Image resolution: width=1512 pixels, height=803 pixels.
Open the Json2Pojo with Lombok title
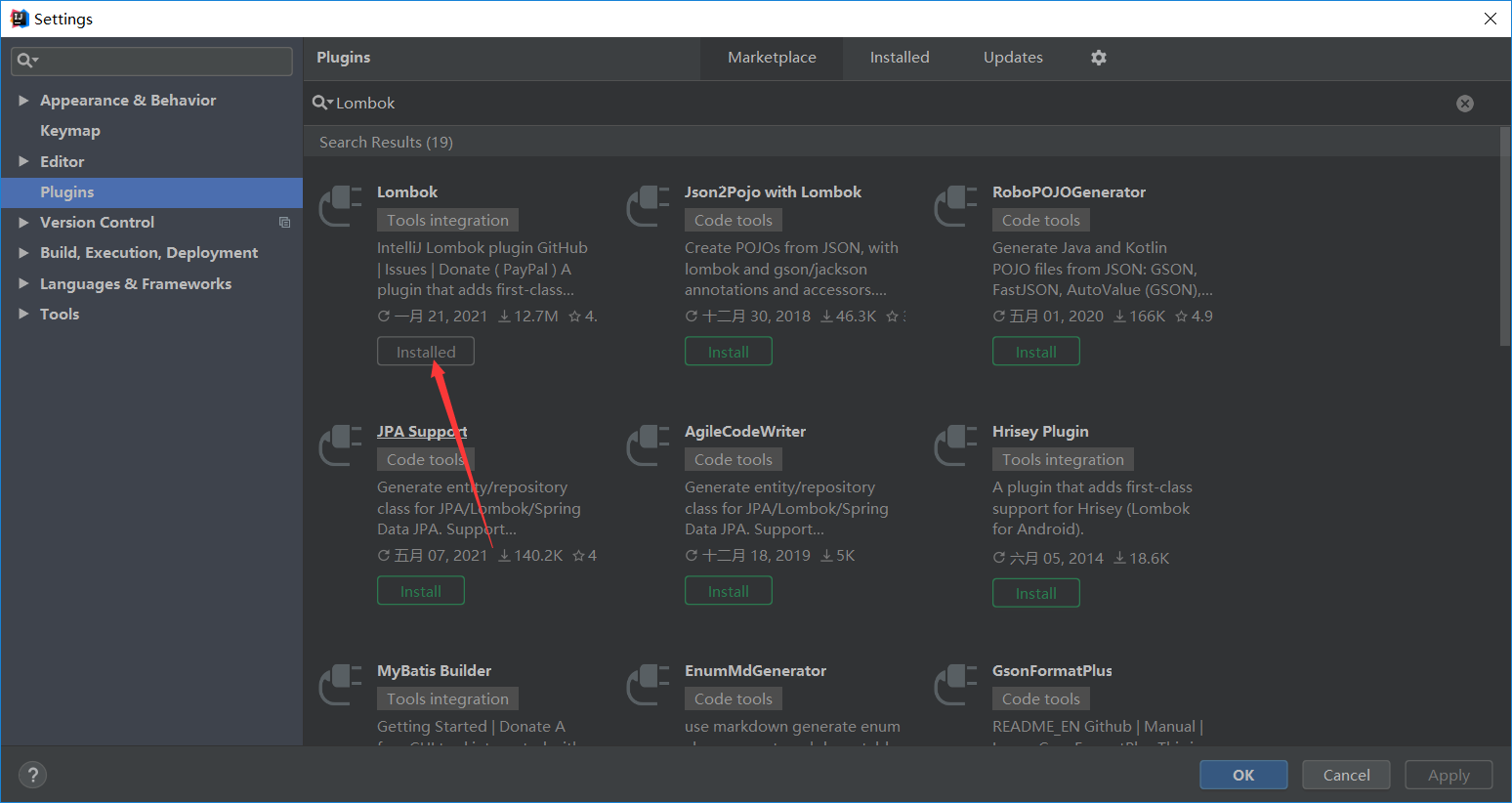[x=774, y=192]
